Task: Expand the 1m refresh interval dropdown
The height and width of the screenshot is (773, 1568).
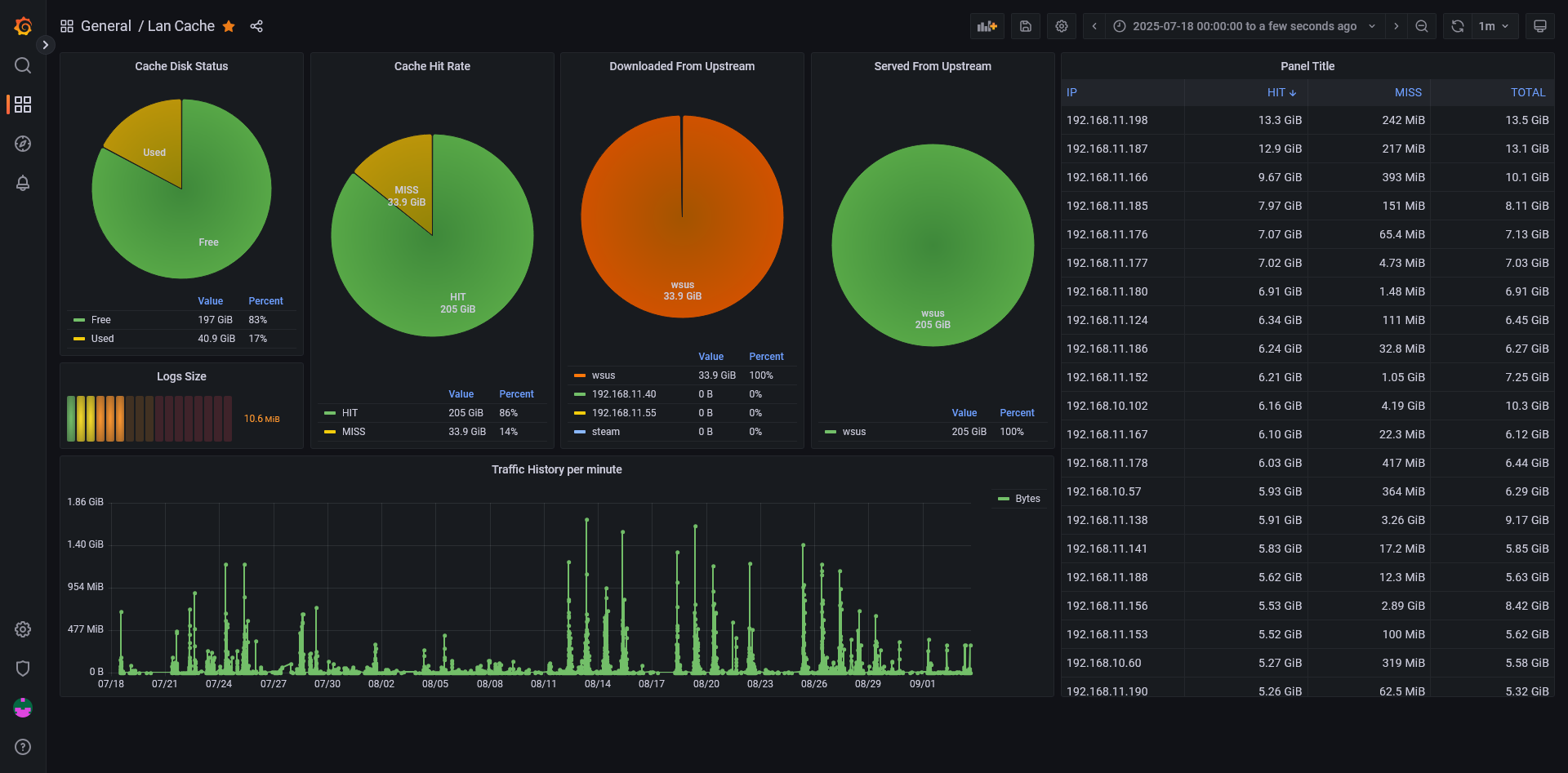Action: [x=1494, y=26]
